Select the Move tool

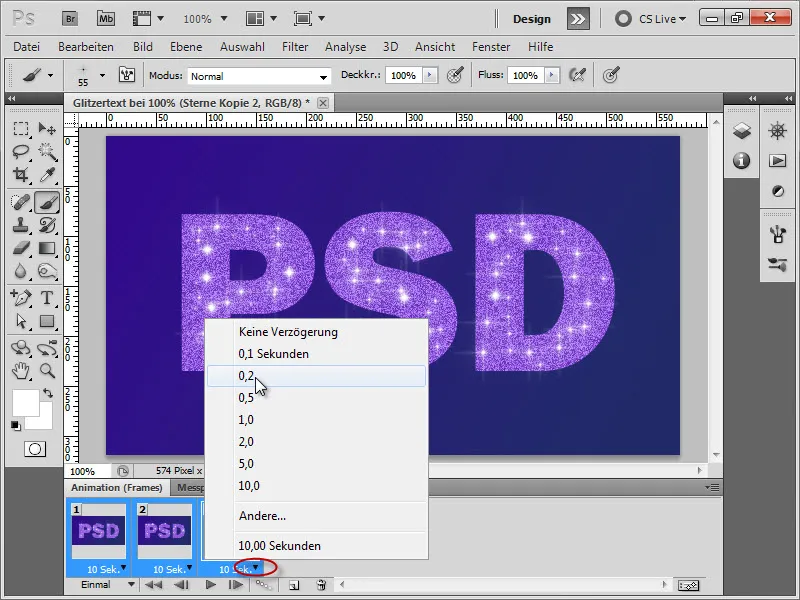coord(47,129)
